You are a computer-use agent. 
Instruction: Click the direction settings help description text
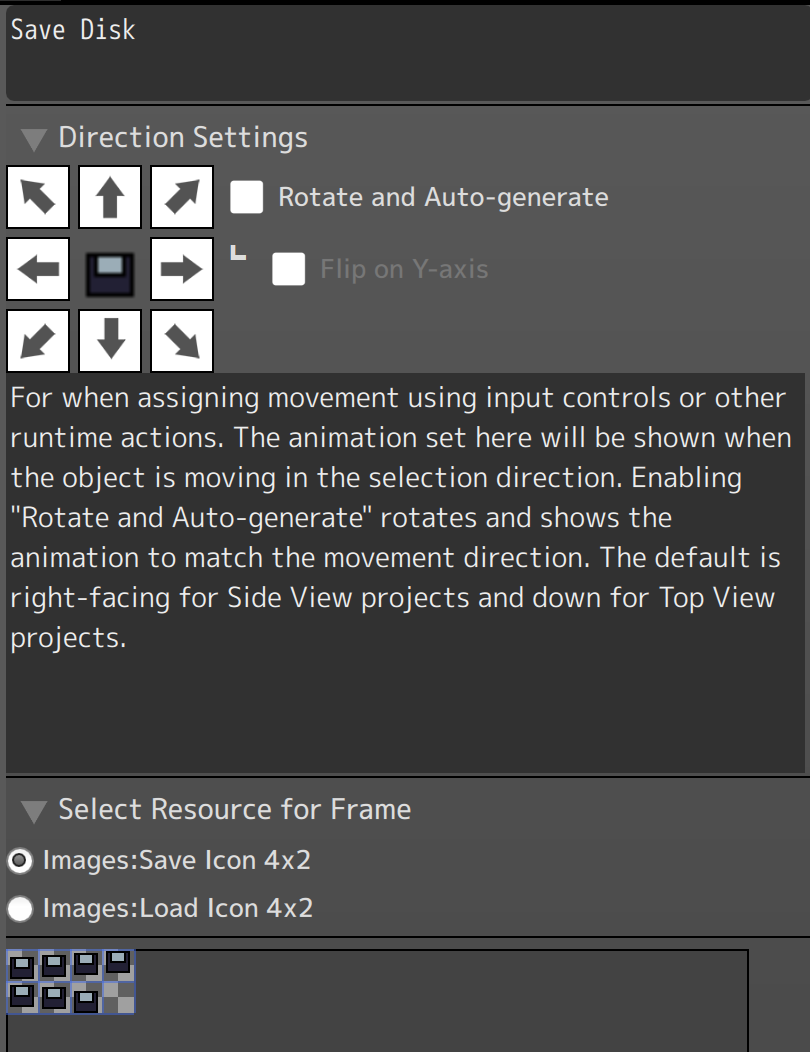(400, 518)
